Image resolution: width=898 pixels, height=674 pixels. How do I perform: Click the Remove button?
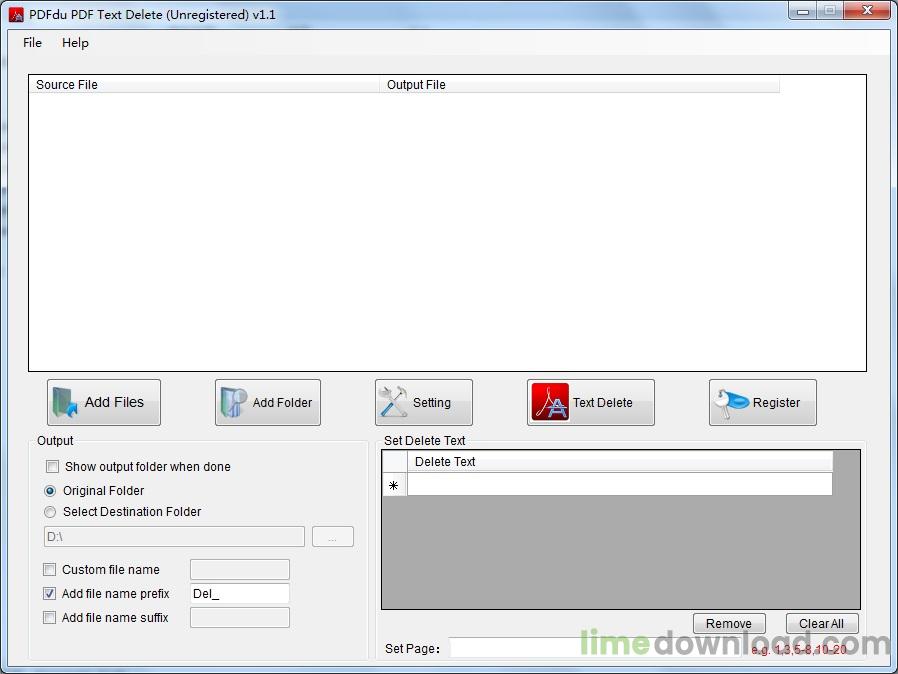point(729,624)
